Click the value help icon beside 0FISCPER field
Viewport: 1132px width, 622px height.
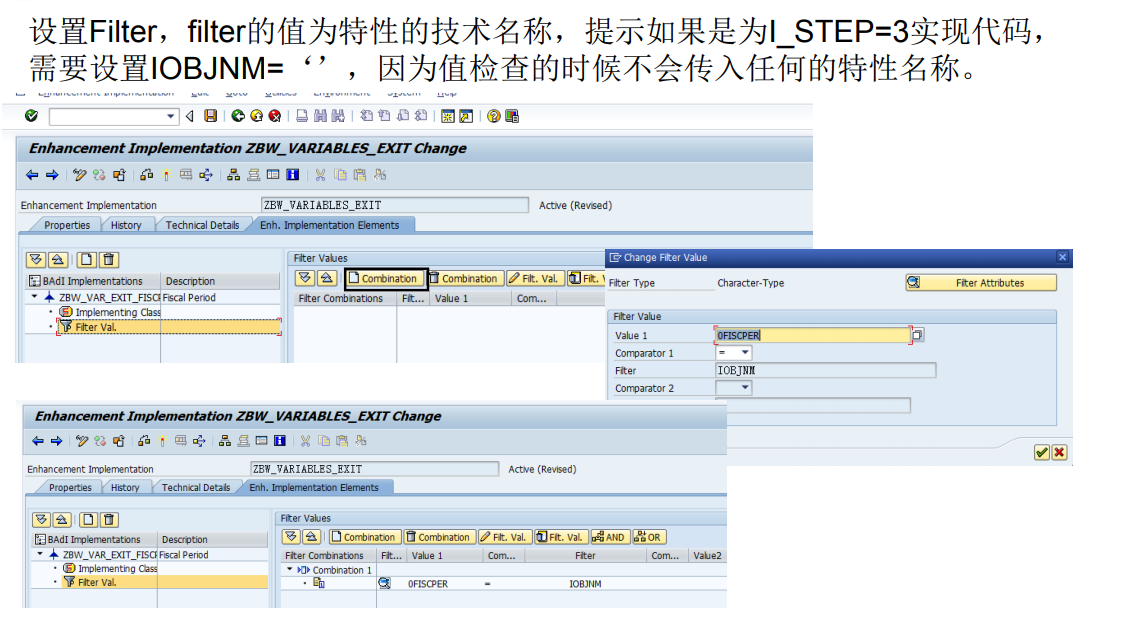[x=919, y=334]
